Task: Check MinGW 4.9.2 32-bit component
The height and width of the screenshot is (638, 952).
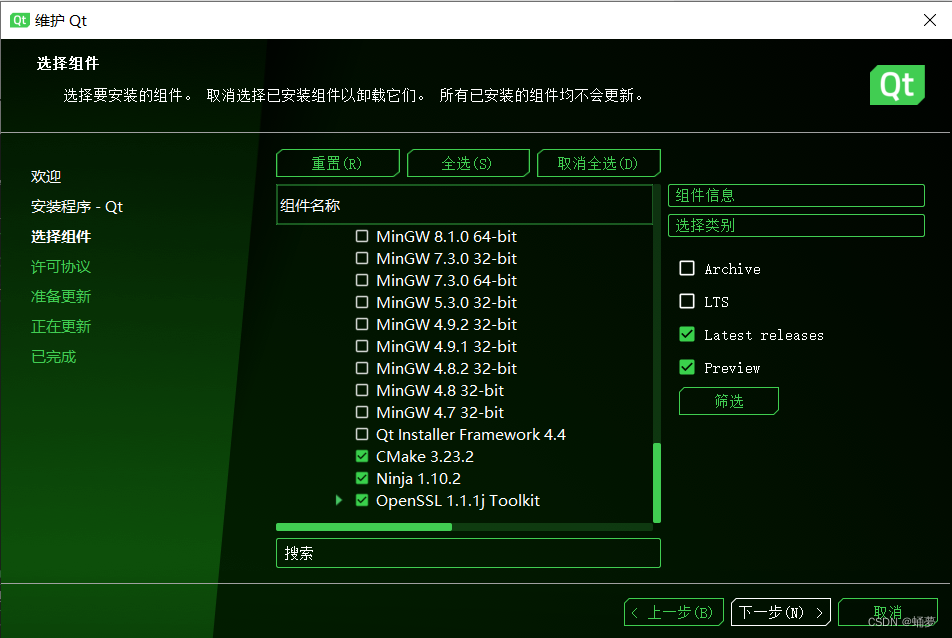Action: tap(362, 324)
